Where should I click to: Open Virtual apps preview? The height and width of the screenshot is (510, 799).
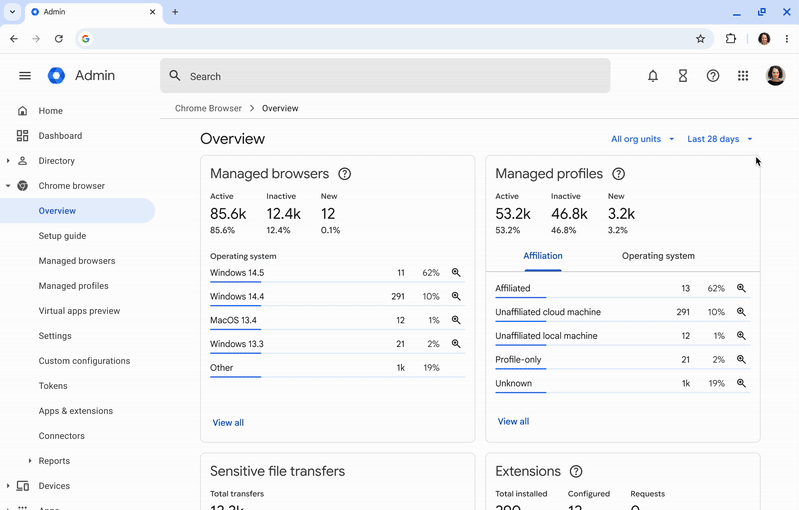pyautogui.click(x=79, y=311)
